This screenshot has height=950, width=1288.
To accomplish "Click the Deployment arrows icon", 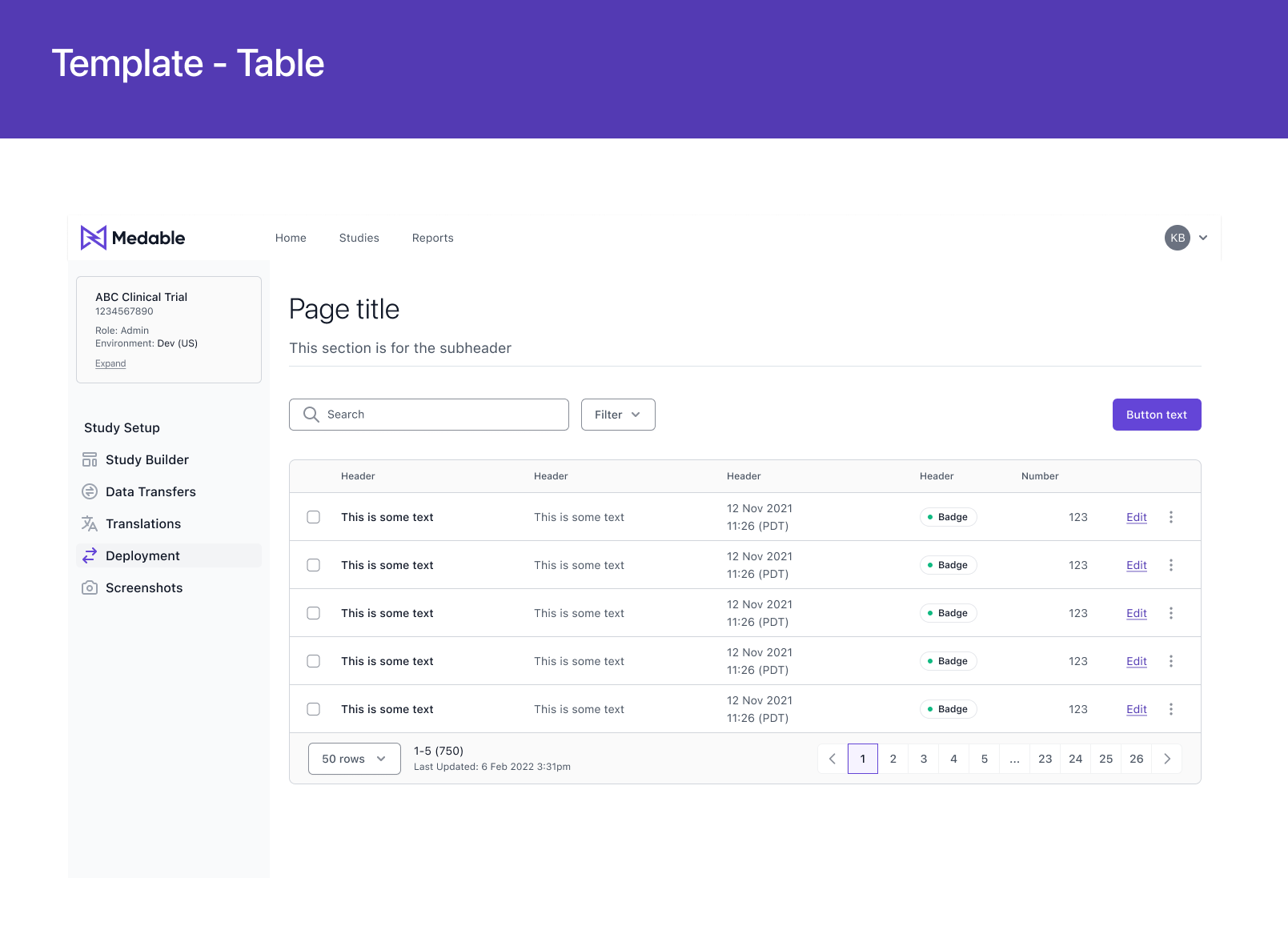I will pos(90,555).
